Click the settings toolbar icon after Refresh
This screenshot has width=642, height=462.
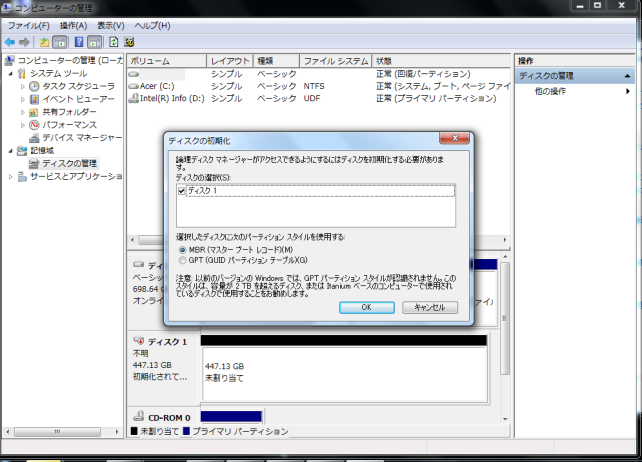coord(129,42)
